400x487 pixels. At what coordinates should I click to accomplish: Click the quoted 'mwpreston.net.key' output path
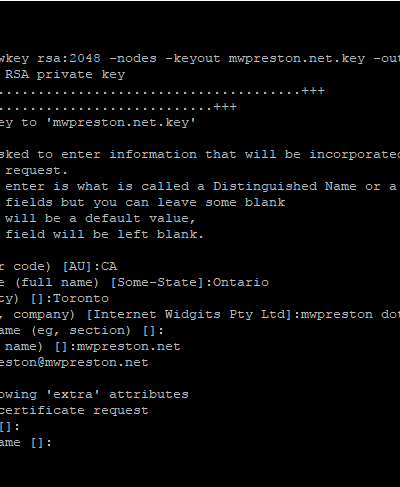pos(121,123)
